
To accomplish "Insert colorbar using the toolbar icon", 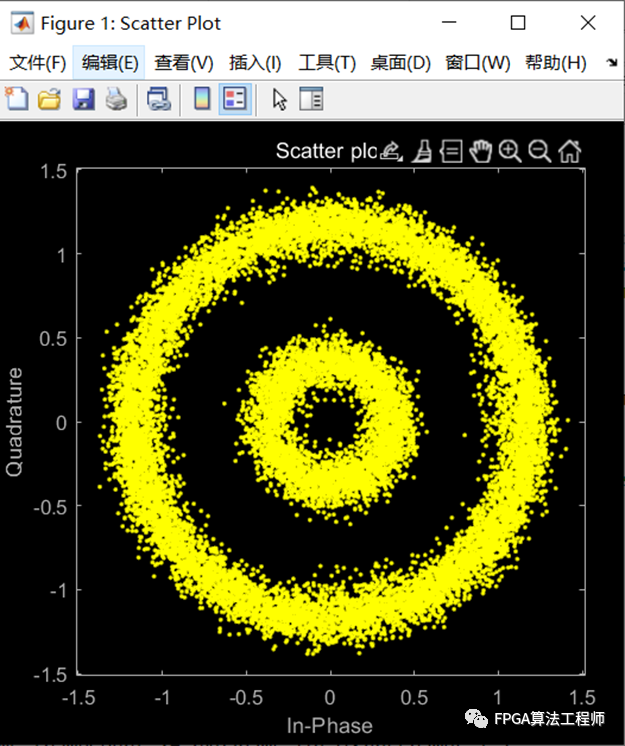I will click(x=202, y=99).
